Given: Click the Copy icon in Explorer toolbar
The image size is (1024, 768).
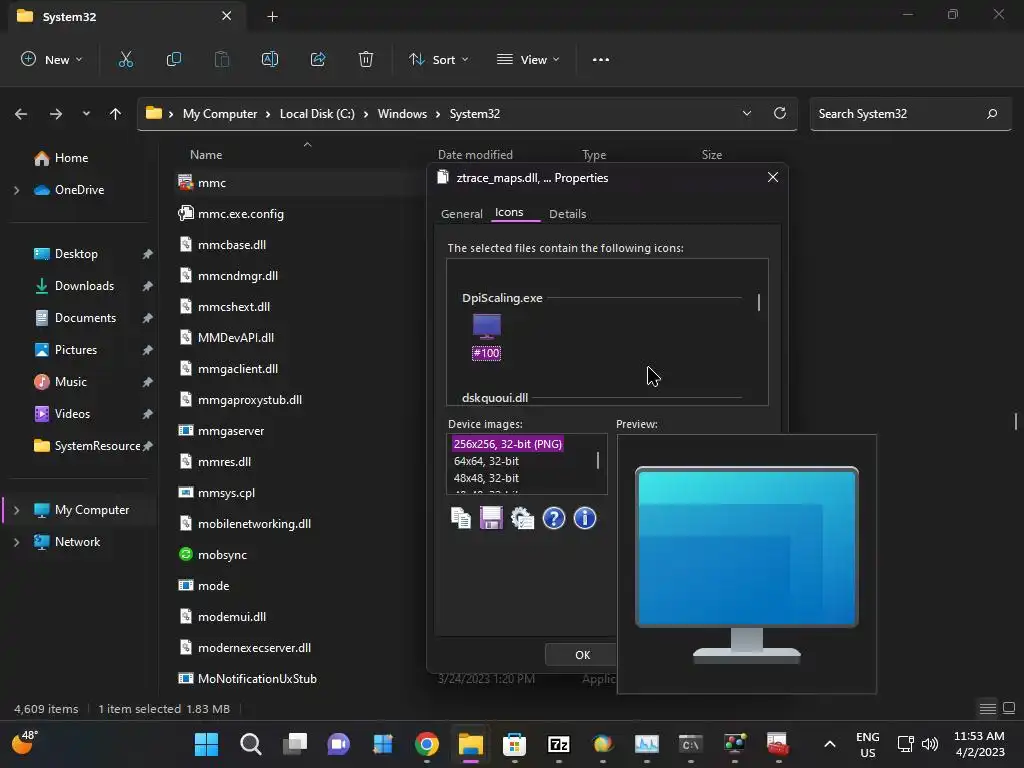Looking at the screenshot, I should [174, 59].
